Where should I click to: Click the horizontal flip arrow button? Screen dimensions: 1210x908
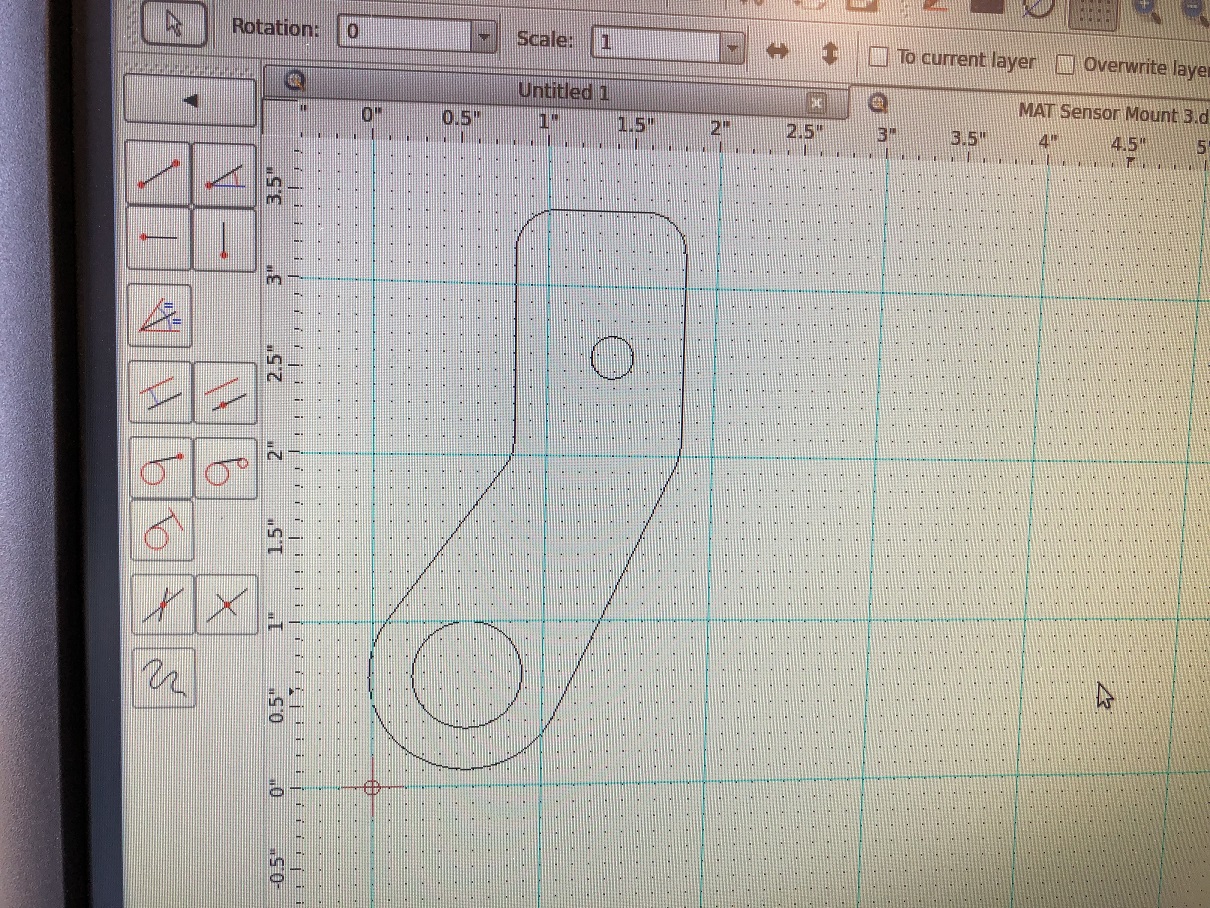pos(778,52)
